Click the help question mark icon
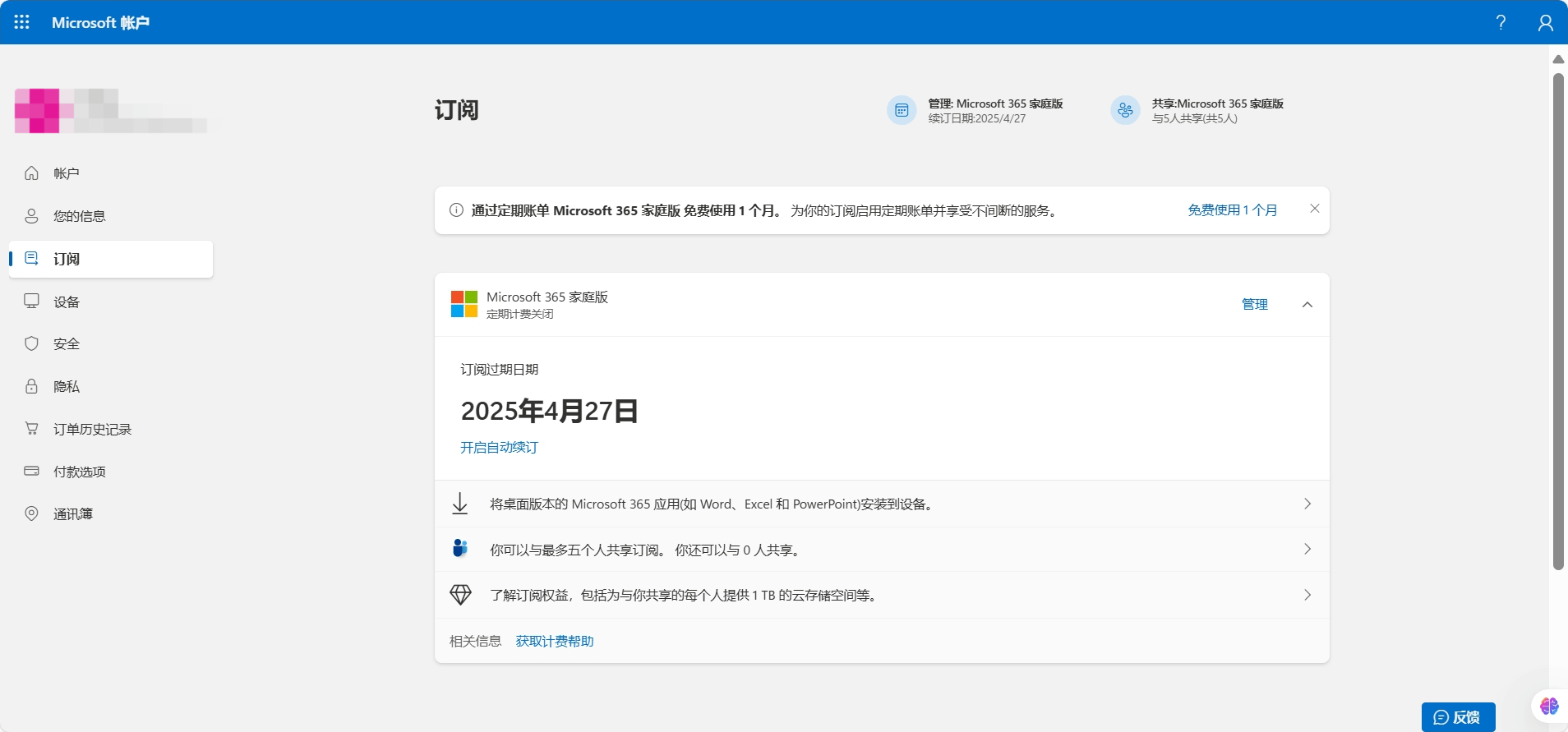The image size is (1568, 732). tap(1501, 22)
